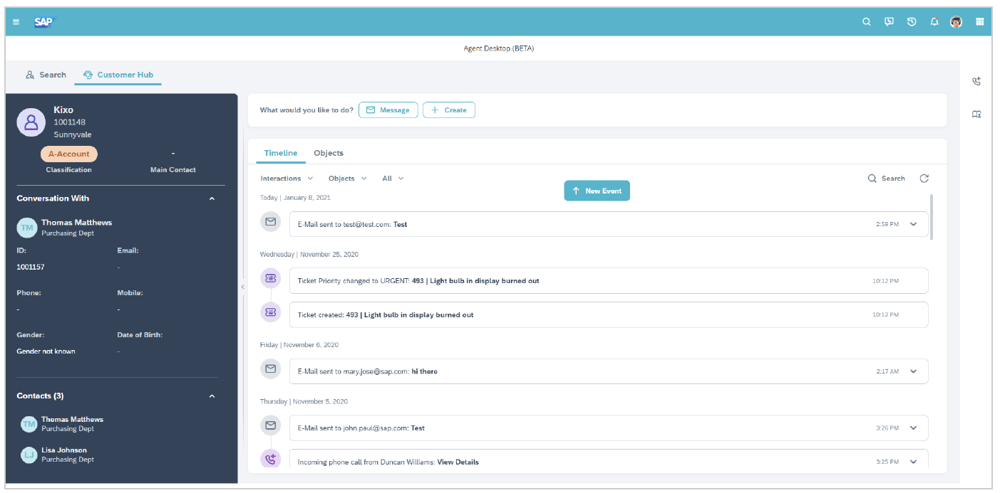Viewport: 1000px width, 493px height.
Task: Click the search magnifier in top header
Action: [867, 22]
